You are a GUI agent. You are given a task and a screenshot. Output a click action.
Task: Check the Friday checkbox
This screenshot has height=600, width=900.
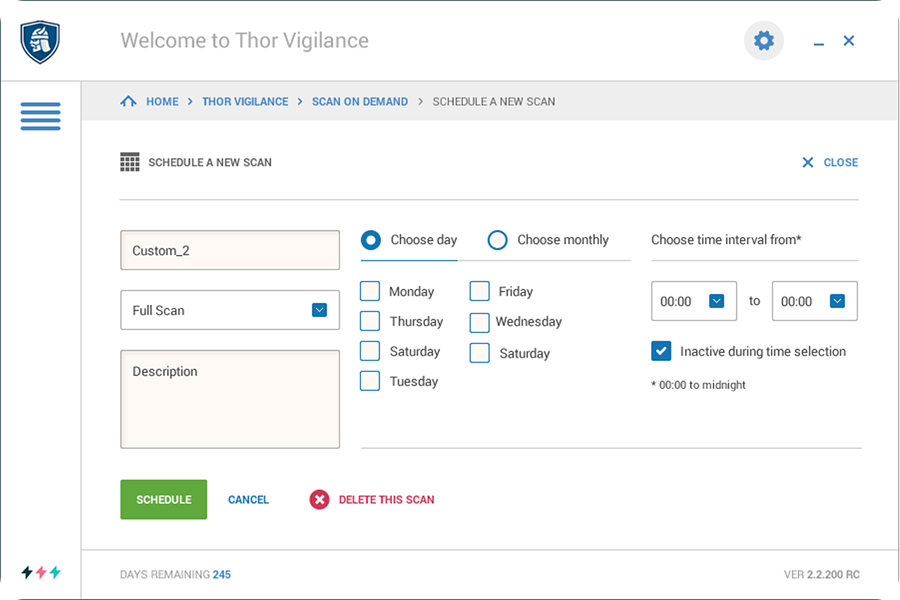coord(479,291)
